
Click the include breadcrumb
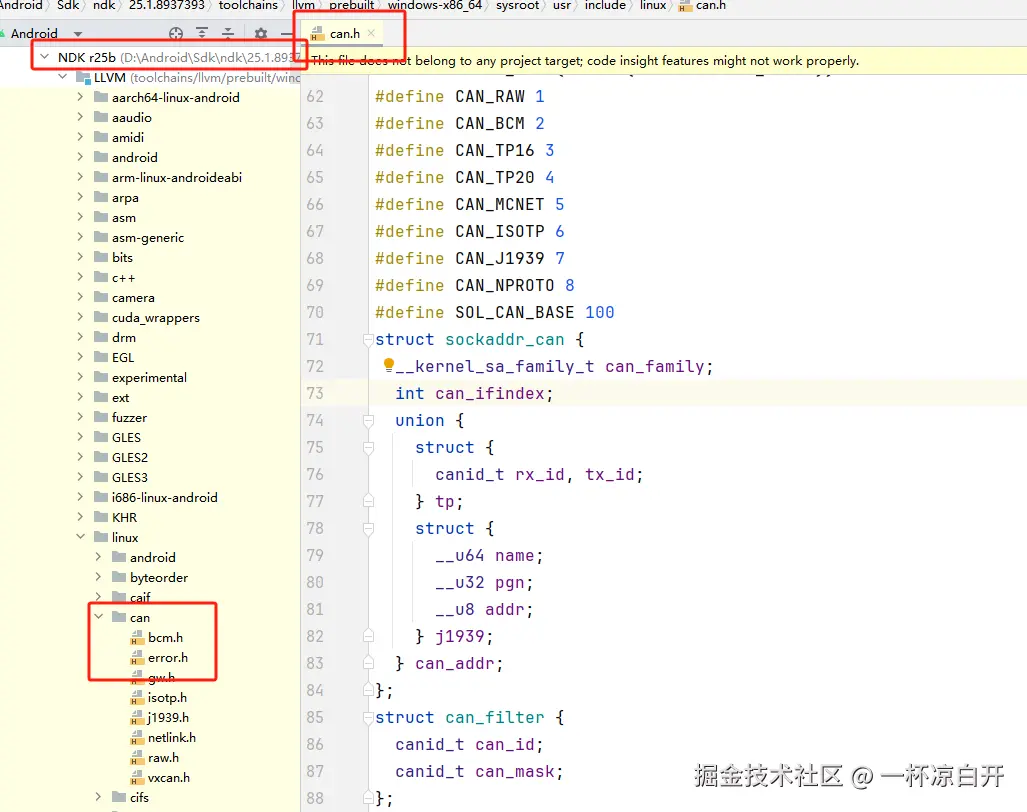[x=605, y=5]
